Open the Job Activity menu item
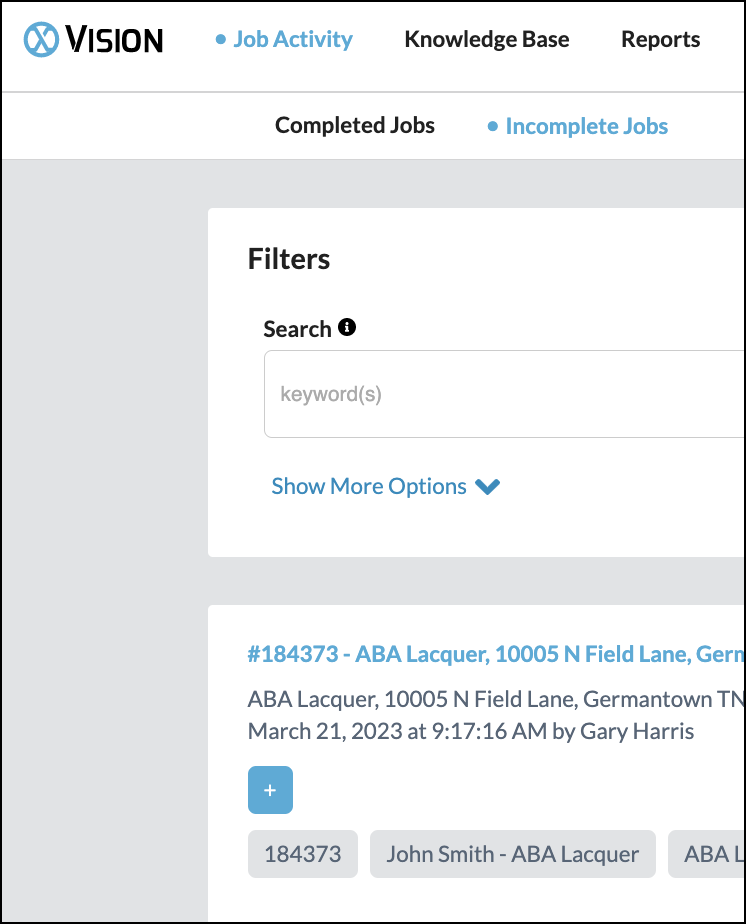746x924 pixels. point(292,40)
